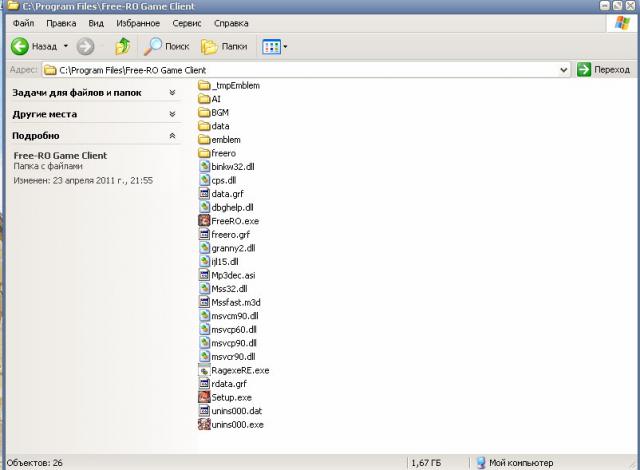Viewport: 640px width, 470px height.
Task: Click the 1,67 ГБ size in status bar
Action: click(426, 463)
